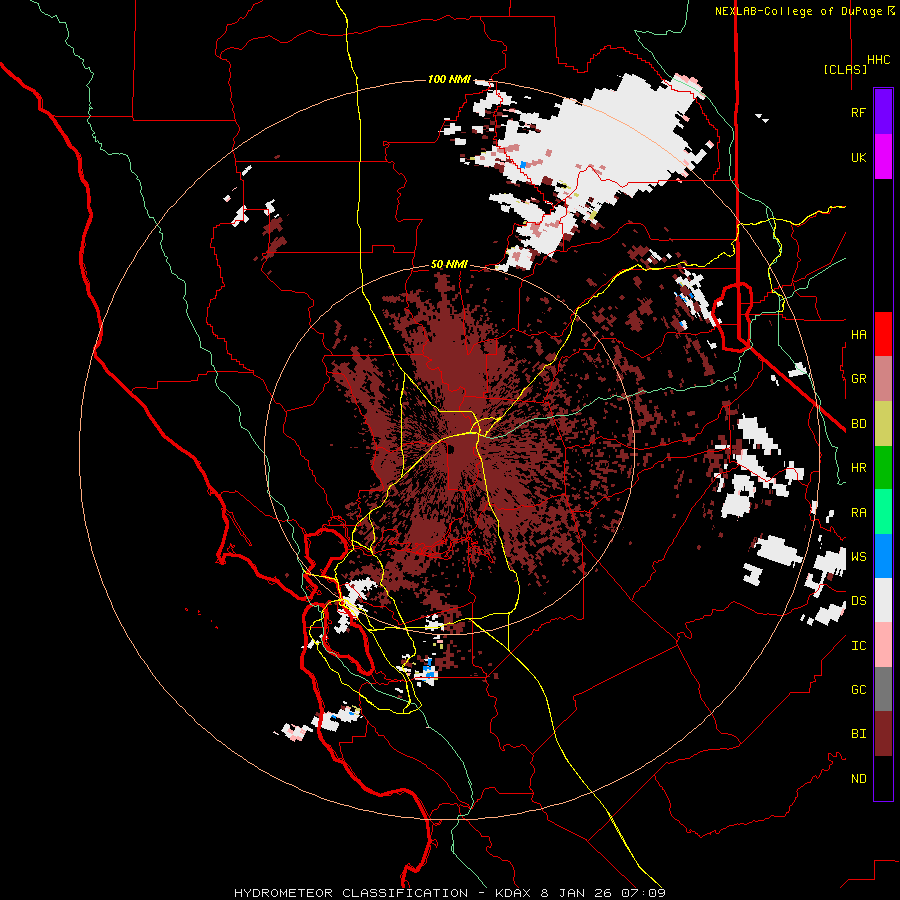Select the GR graupel color swatch
900x900 pixels.
(883, 379)
